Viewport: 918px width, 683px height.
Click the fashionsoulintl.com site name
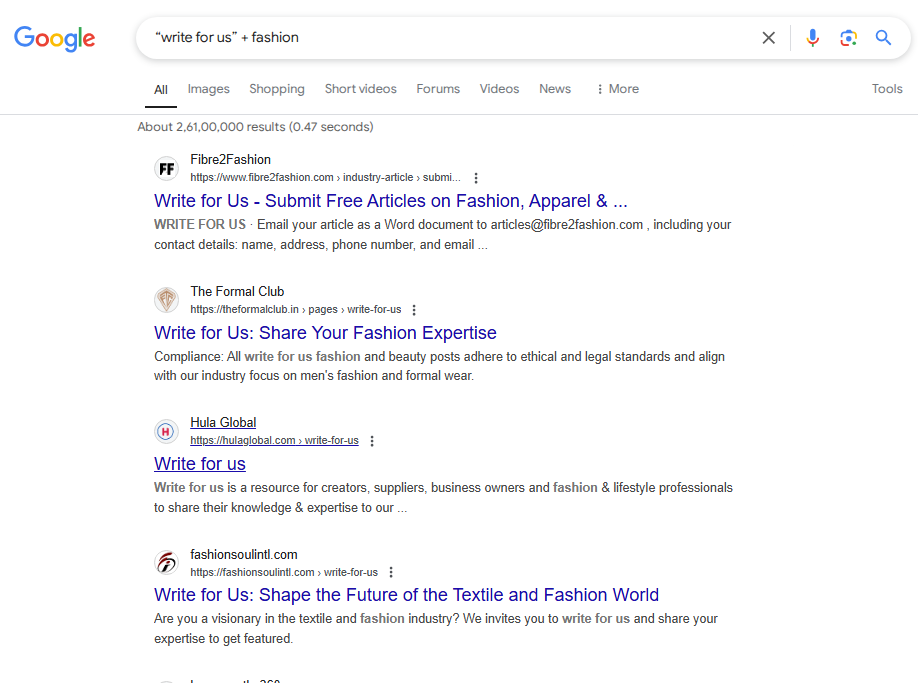tap(244, 554)
